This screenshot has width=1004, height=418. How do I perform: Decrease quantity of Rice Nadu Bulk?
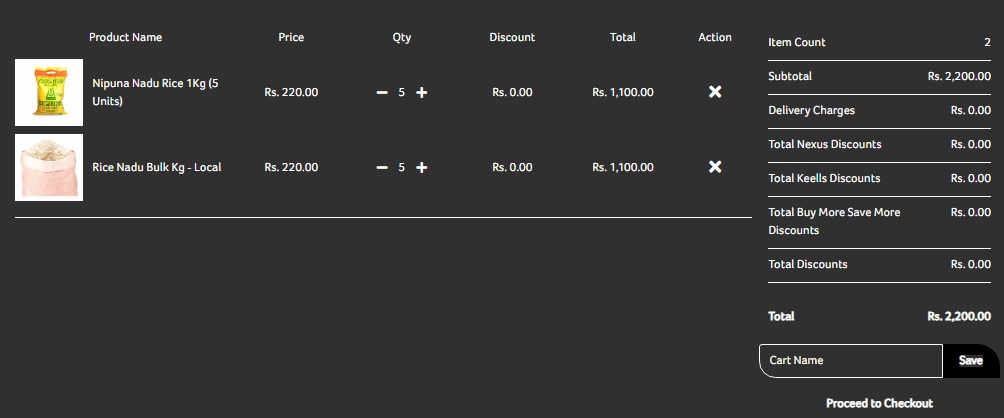click(382, 168)
